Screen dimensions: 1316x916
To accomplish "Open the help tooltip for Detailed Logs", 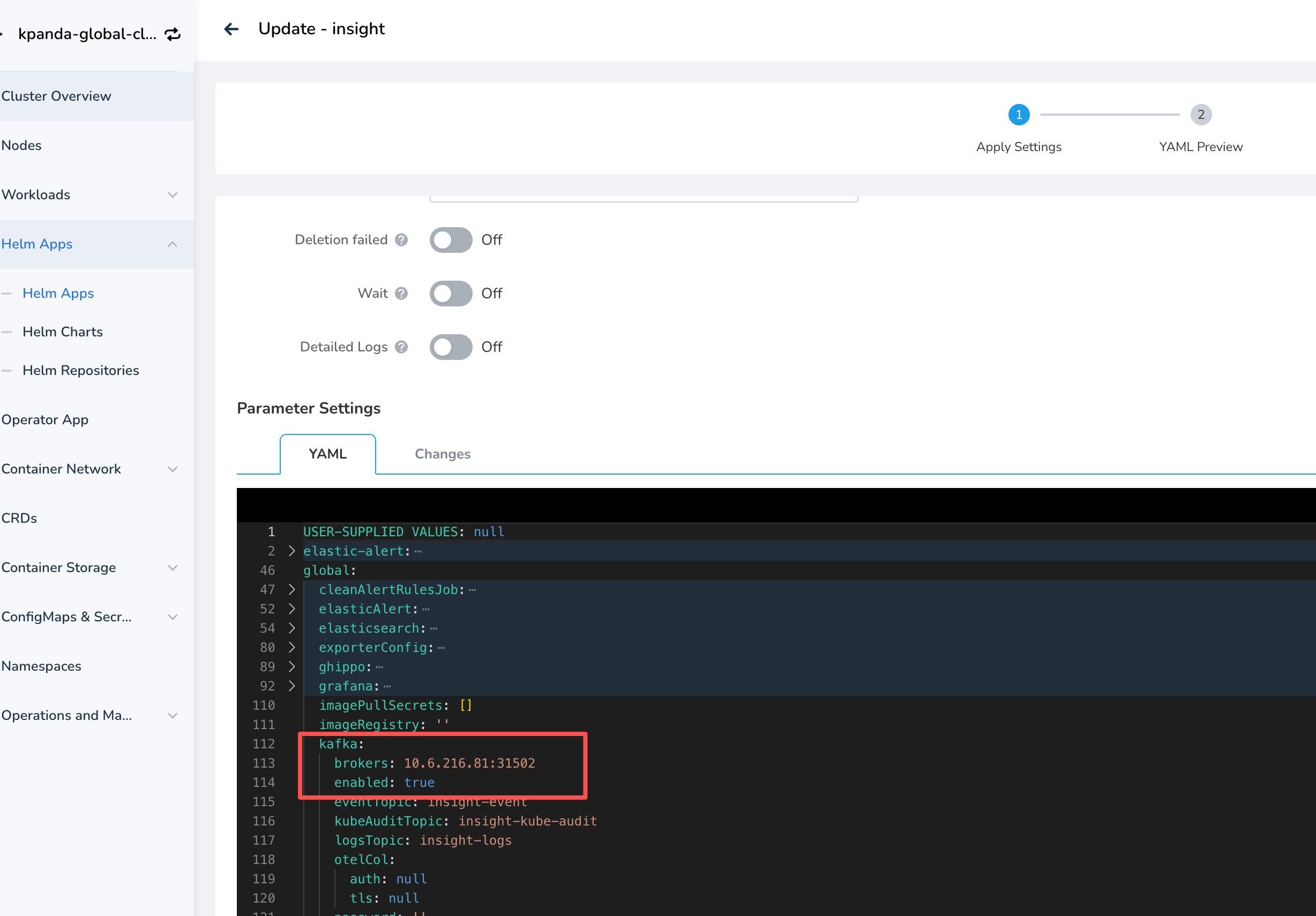I will coord(403,347).
